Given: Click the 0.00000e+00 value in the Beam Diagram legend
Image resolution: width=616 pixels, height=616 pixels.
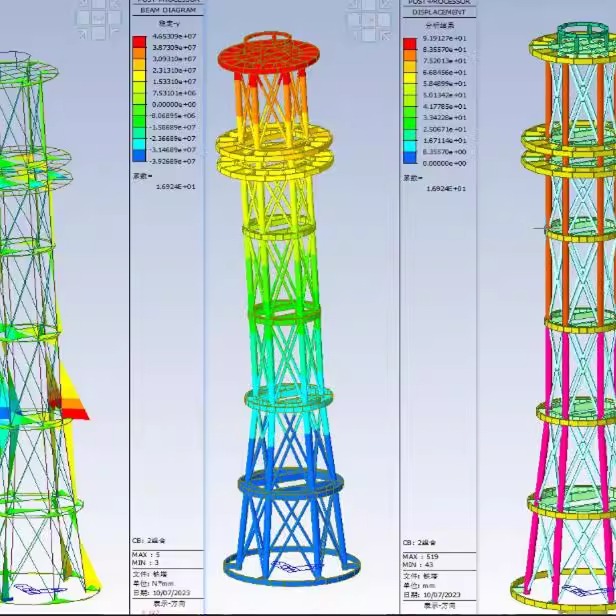Looking at the screenshot, I should coord(174,104).
